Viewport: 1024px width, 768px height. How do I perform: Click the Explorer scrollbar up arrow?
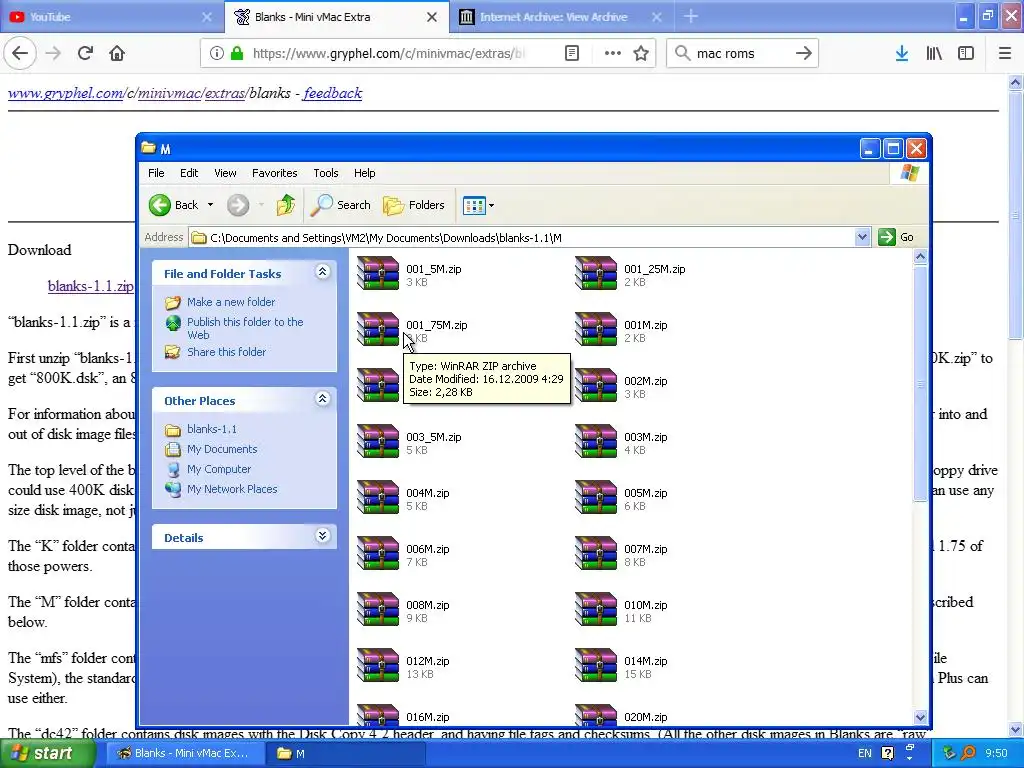pos(920,257)
